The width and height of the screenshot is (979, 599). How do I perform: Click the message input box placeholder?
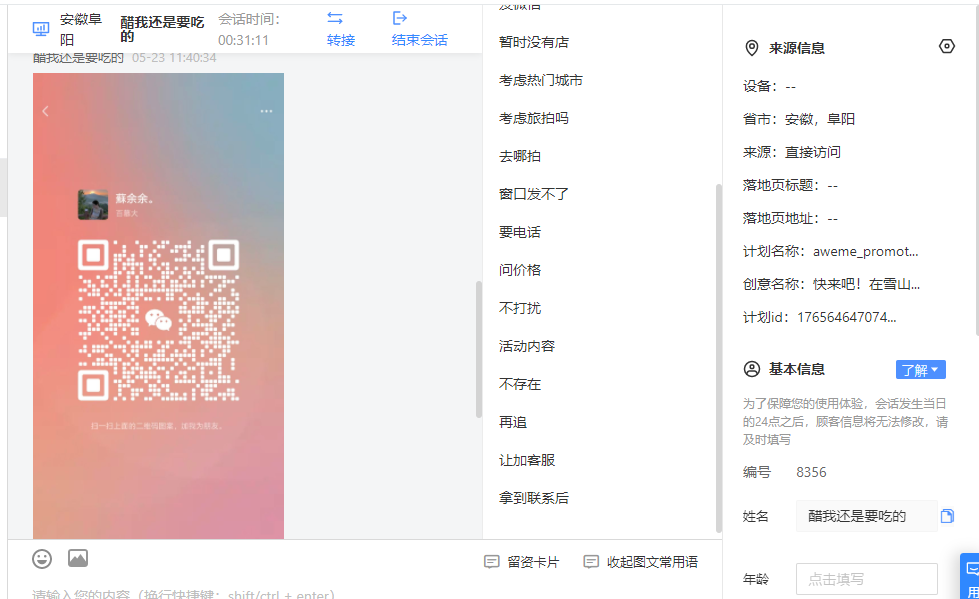coord(184,594)
